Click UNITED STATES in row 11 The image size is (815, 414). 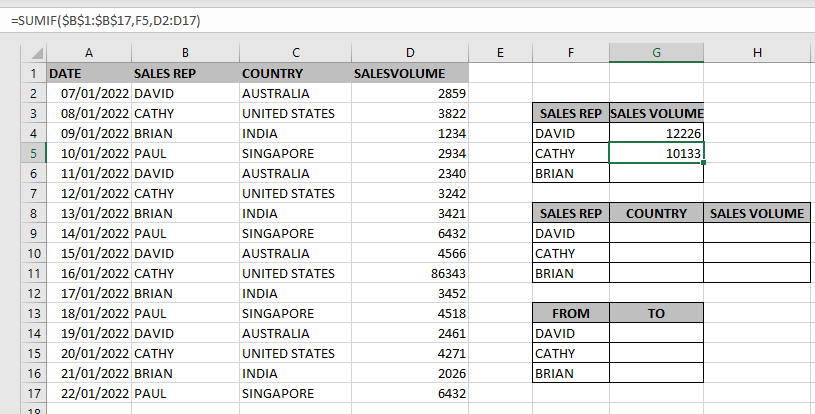tap(295, 273)
